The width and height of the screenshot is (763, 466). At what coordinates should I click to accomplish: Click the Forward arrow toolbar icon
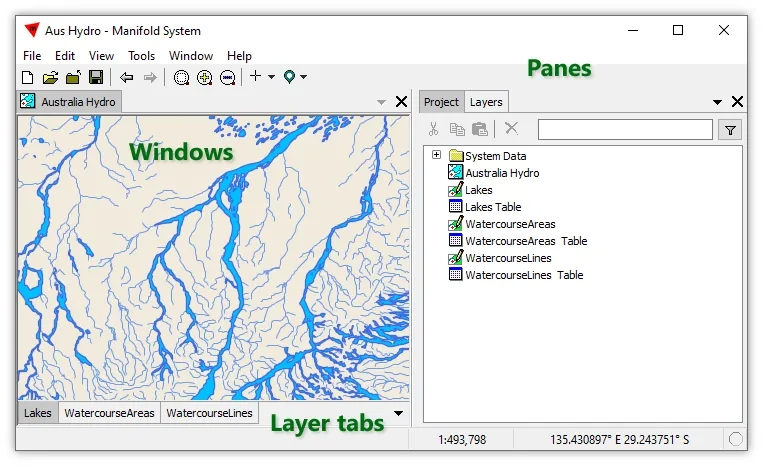click(150, 77)
